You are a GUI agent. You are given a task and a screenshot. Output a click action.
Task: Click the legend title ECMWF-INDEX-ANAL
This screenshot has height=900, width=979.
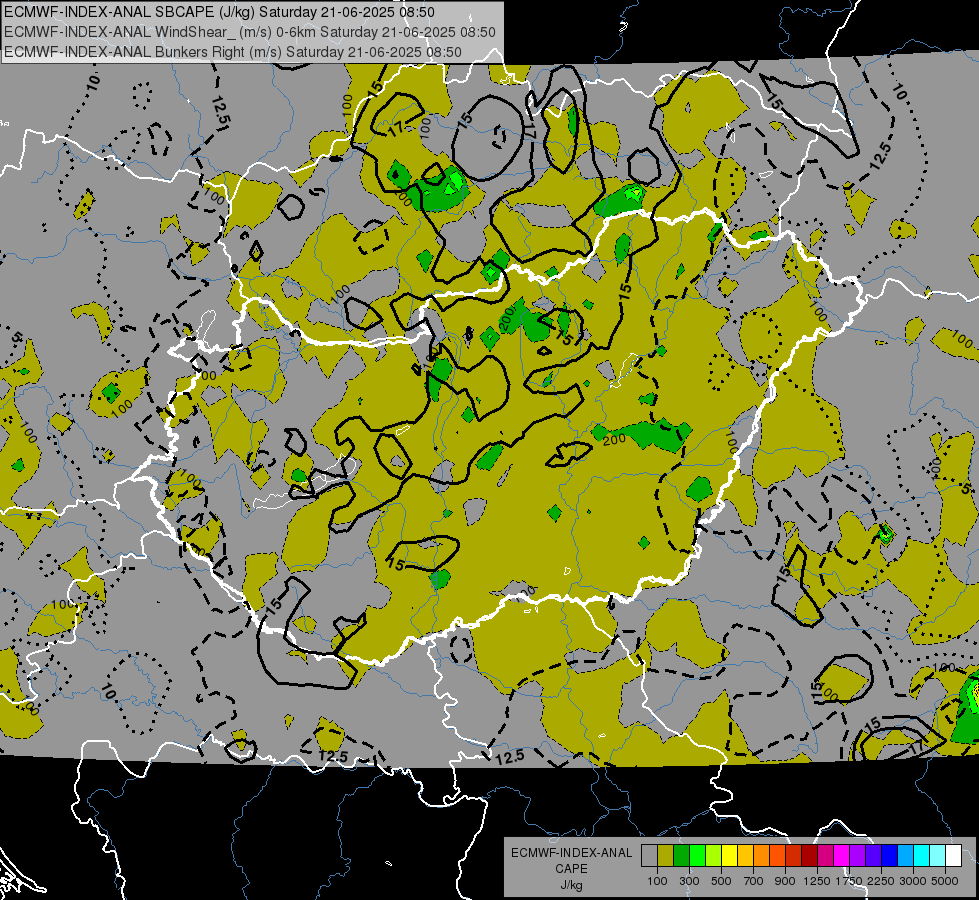point(572,853)
